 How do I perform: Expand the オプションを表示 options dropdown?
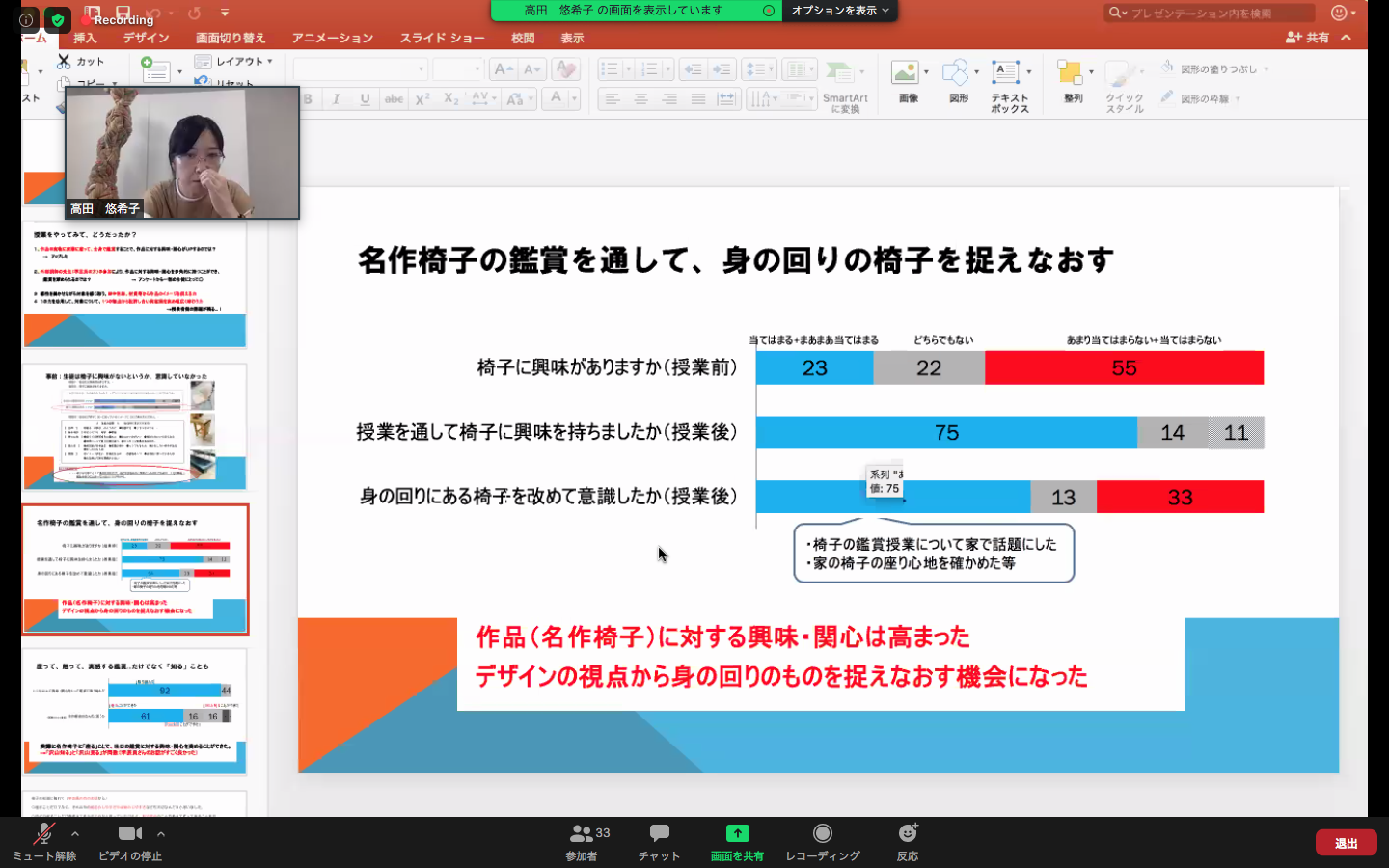[840, 11]
